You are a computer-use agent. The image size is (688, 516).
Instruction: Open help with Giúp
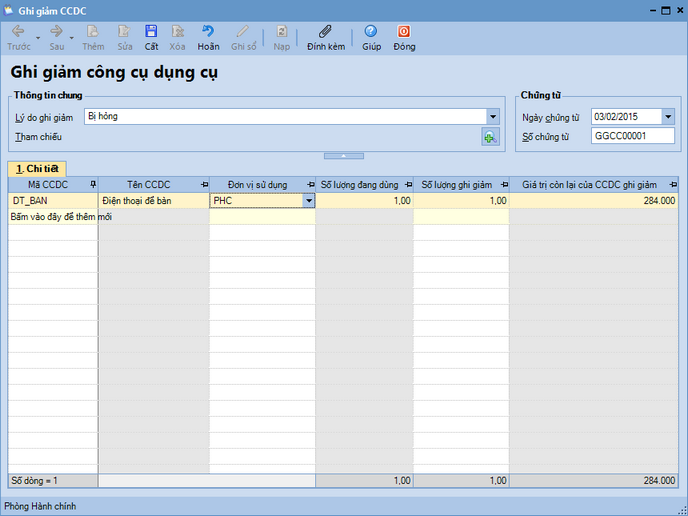click(x=371, y=38)
